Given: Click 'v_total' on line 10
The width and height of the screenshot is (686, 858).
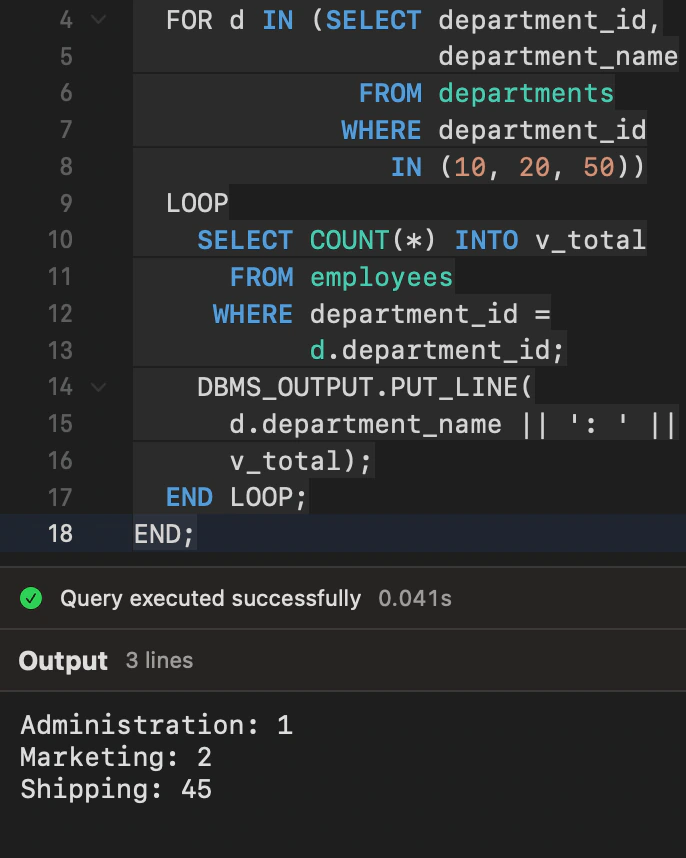Looking at the screenshot, I should tap(590, 240).
